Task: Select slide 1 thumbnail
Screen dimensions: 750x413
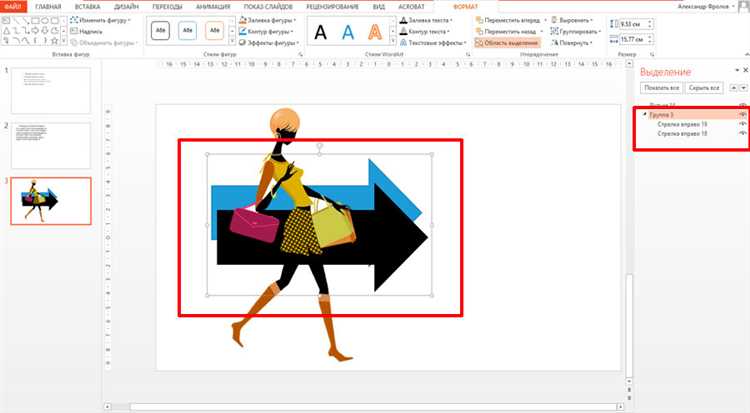Action: pyautogui.click(x=51, y=90)
